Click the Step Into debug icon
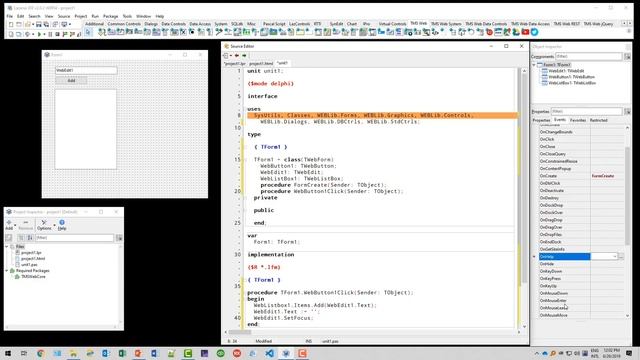This screenshot has width=640, height=360. pos(64,34)
